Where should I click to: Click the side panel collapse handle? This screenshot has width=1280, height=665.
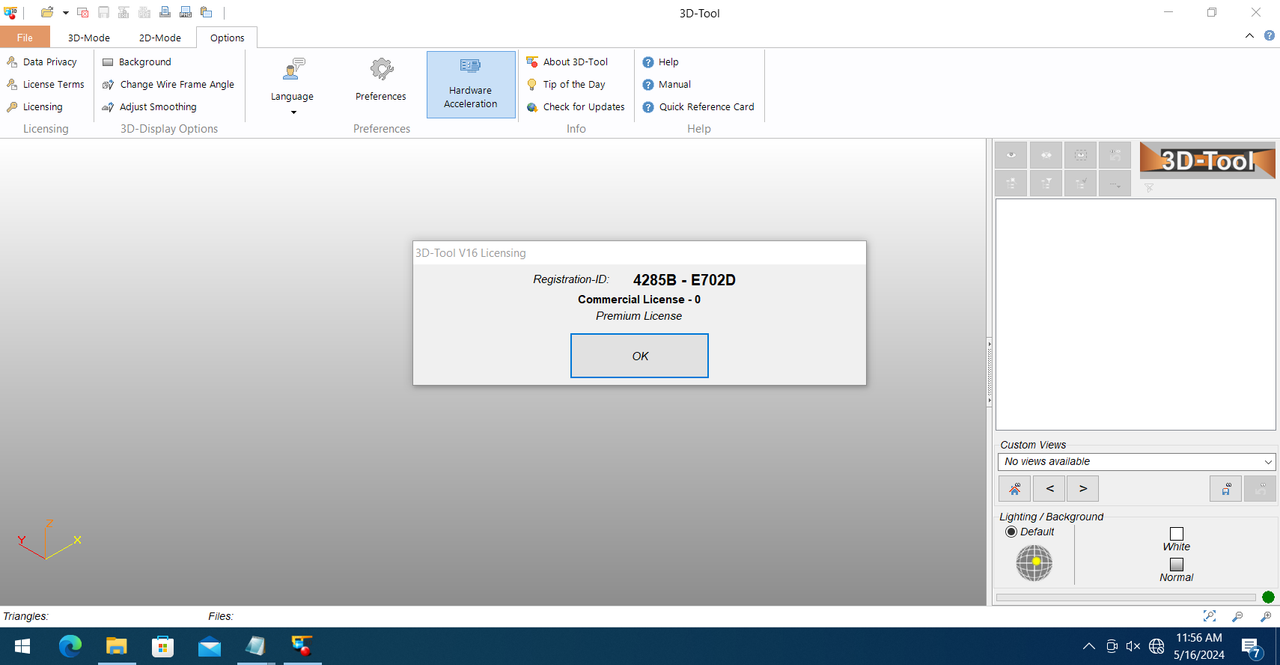(x=989, y=370)
